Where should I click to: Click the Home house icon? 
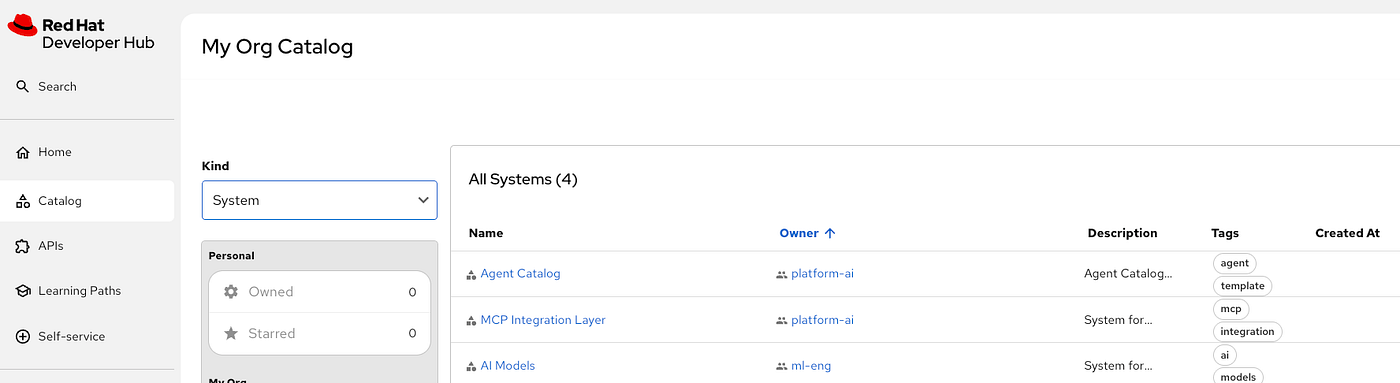[x=22, y=152]
